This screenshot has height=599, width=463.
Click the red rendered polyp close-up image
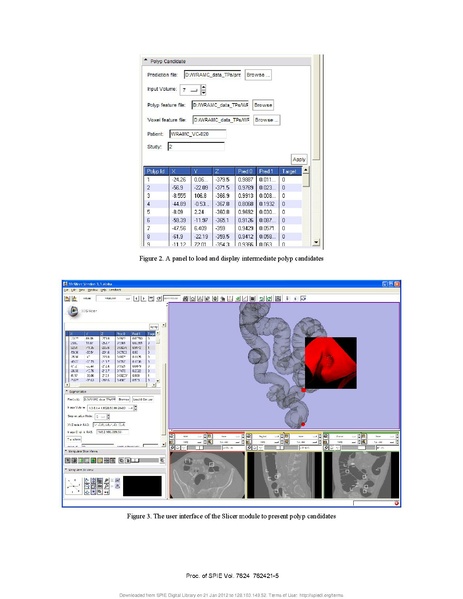point(331,363)
